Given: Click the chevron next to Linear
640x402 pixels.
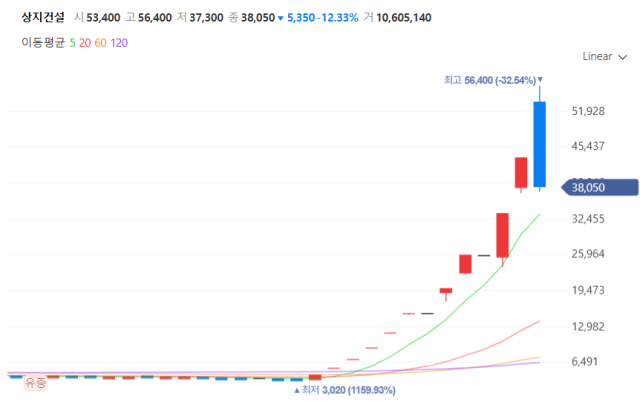Looking at the screenshot, I should click(x=623, y=58).
